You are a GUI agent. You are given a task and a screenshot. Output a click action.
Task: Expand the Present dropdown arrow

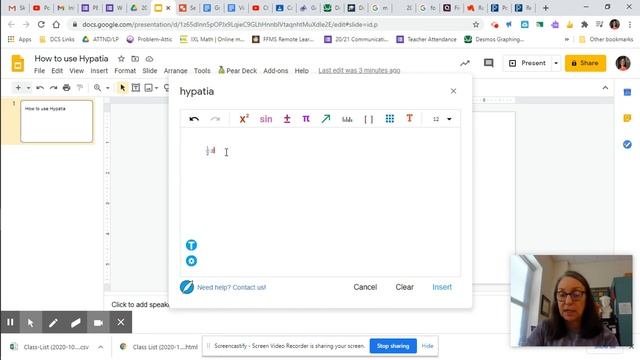click(556, 63)
